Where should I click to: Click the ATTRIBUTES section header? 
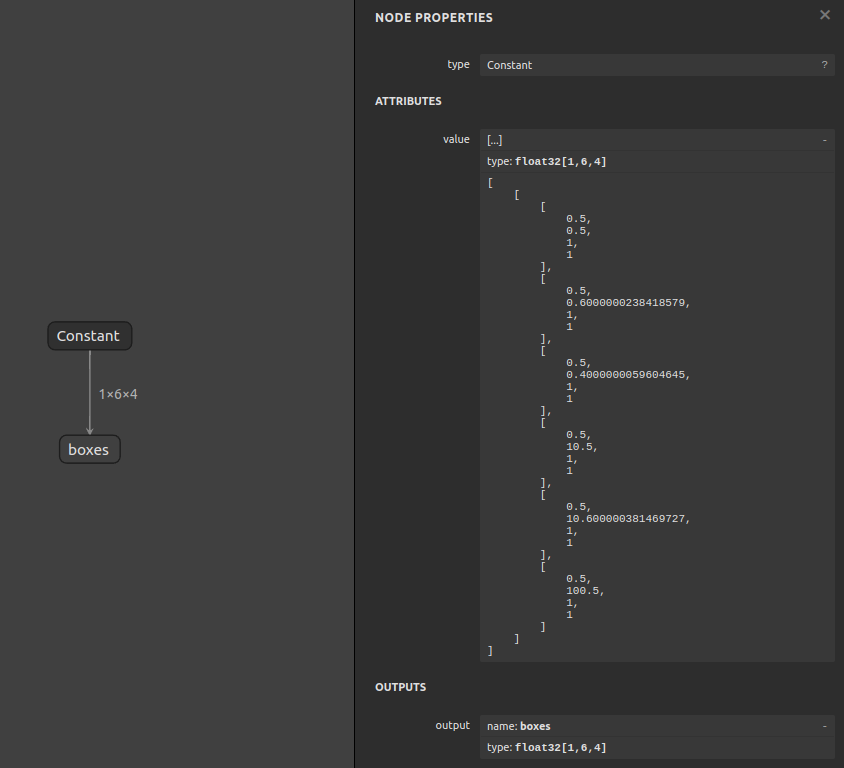point(408,101)
